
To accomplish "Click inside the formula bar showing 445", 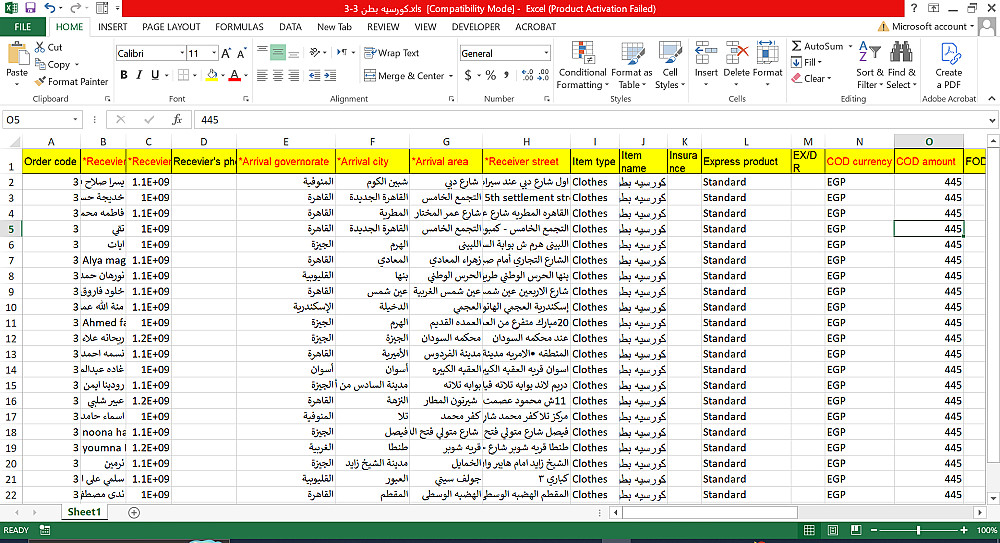I will 590,120.
